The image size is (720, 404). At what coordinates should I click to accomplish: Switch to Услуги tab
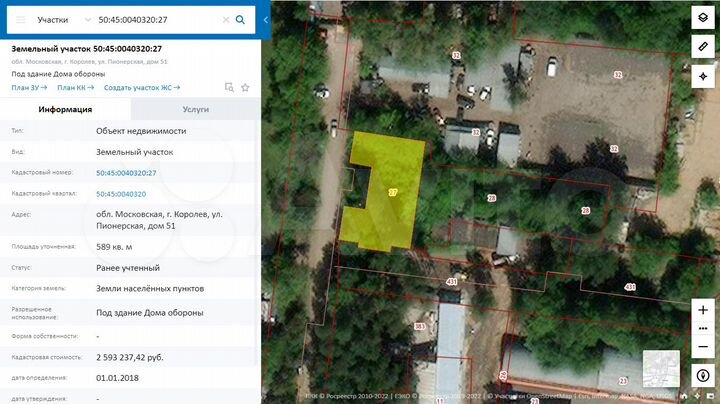point(196,109)
